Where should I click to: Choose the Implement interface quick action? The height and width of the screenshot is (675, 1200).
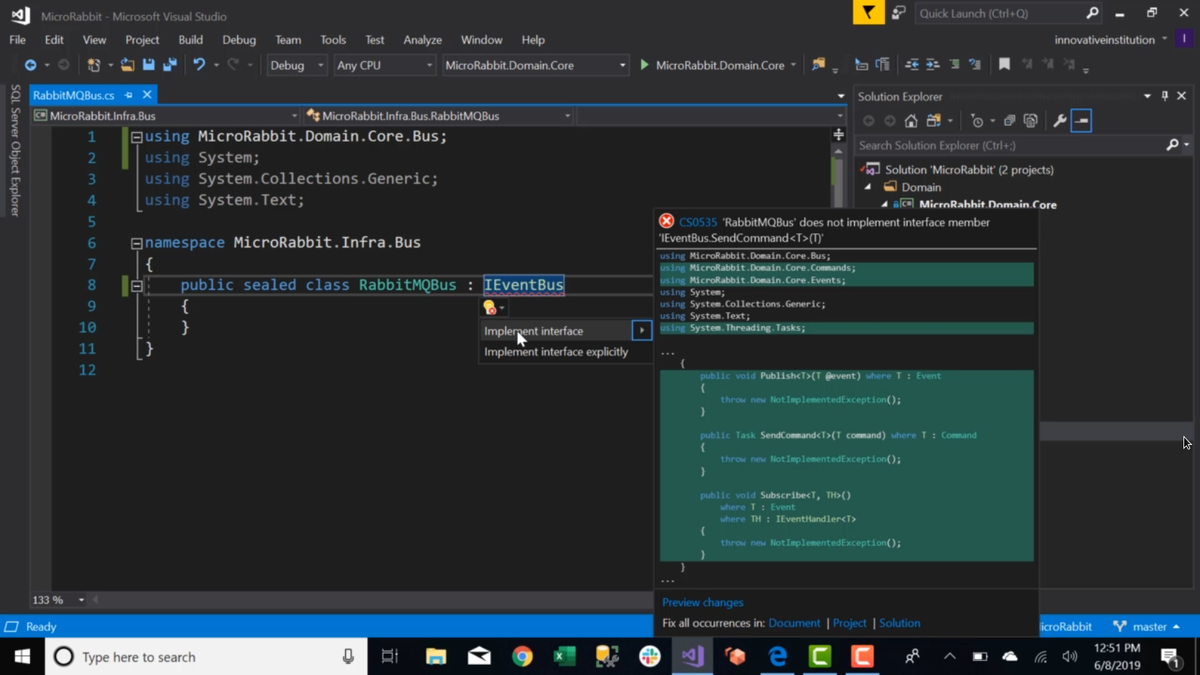556,331
